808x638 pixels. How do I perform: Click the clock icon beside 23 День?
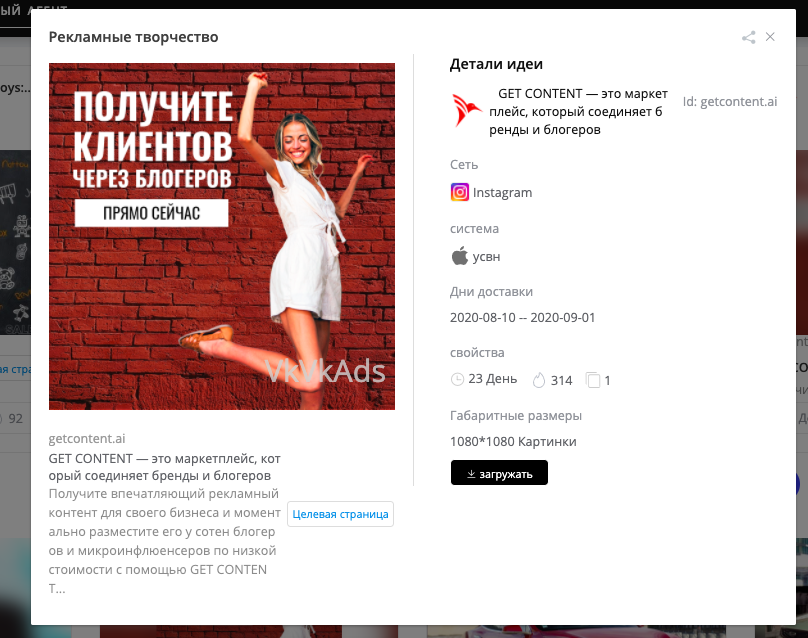point(457,380)
